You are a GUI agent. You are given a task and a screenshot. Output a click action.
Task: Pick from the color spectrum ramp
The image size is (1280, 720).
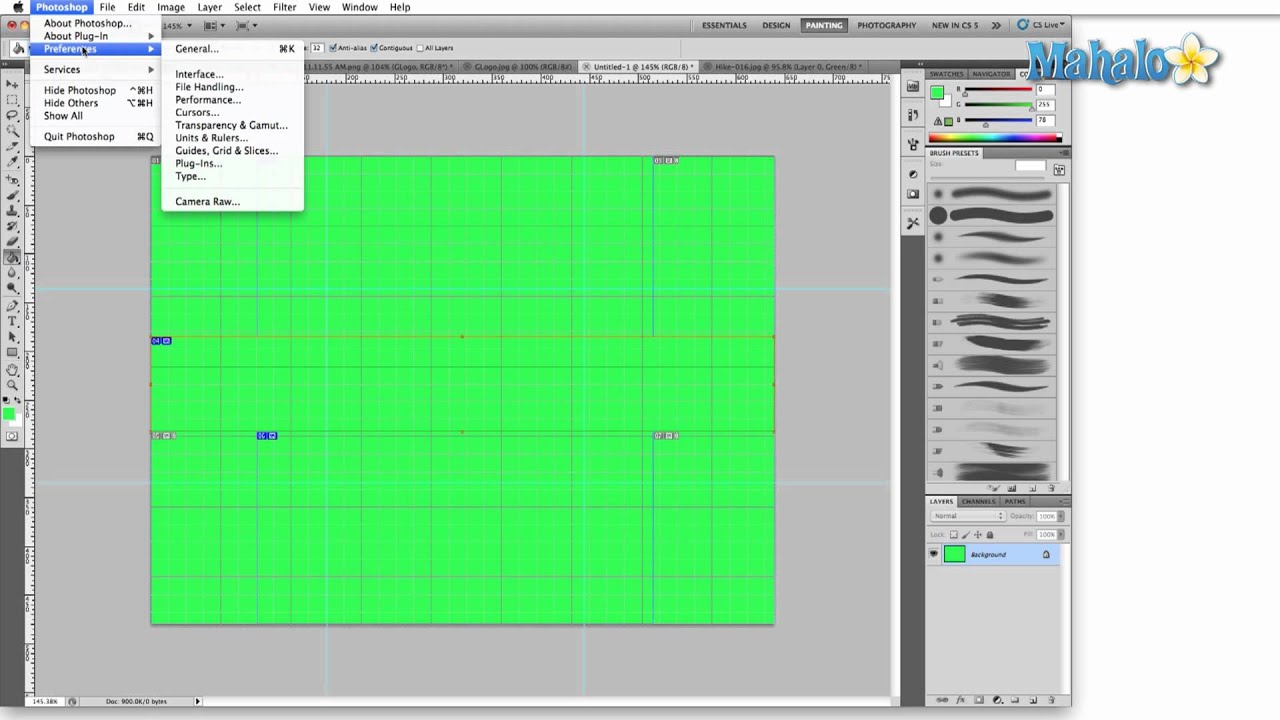click(x=995, y=138)
